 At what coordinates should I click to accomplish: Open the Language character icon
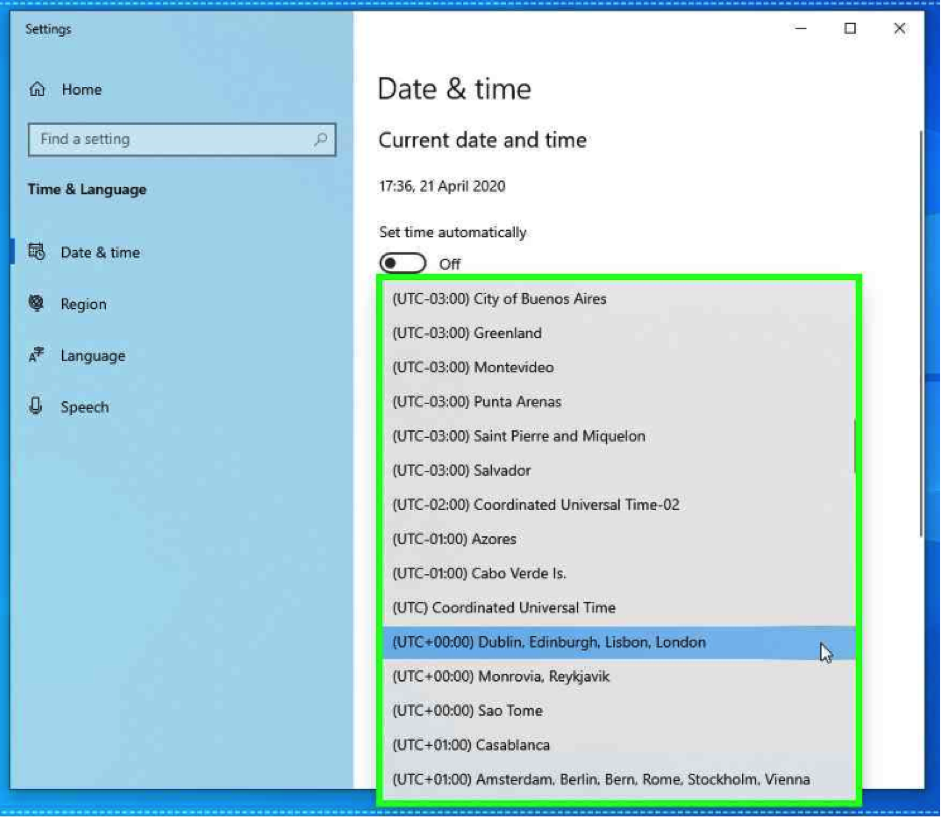37,355
